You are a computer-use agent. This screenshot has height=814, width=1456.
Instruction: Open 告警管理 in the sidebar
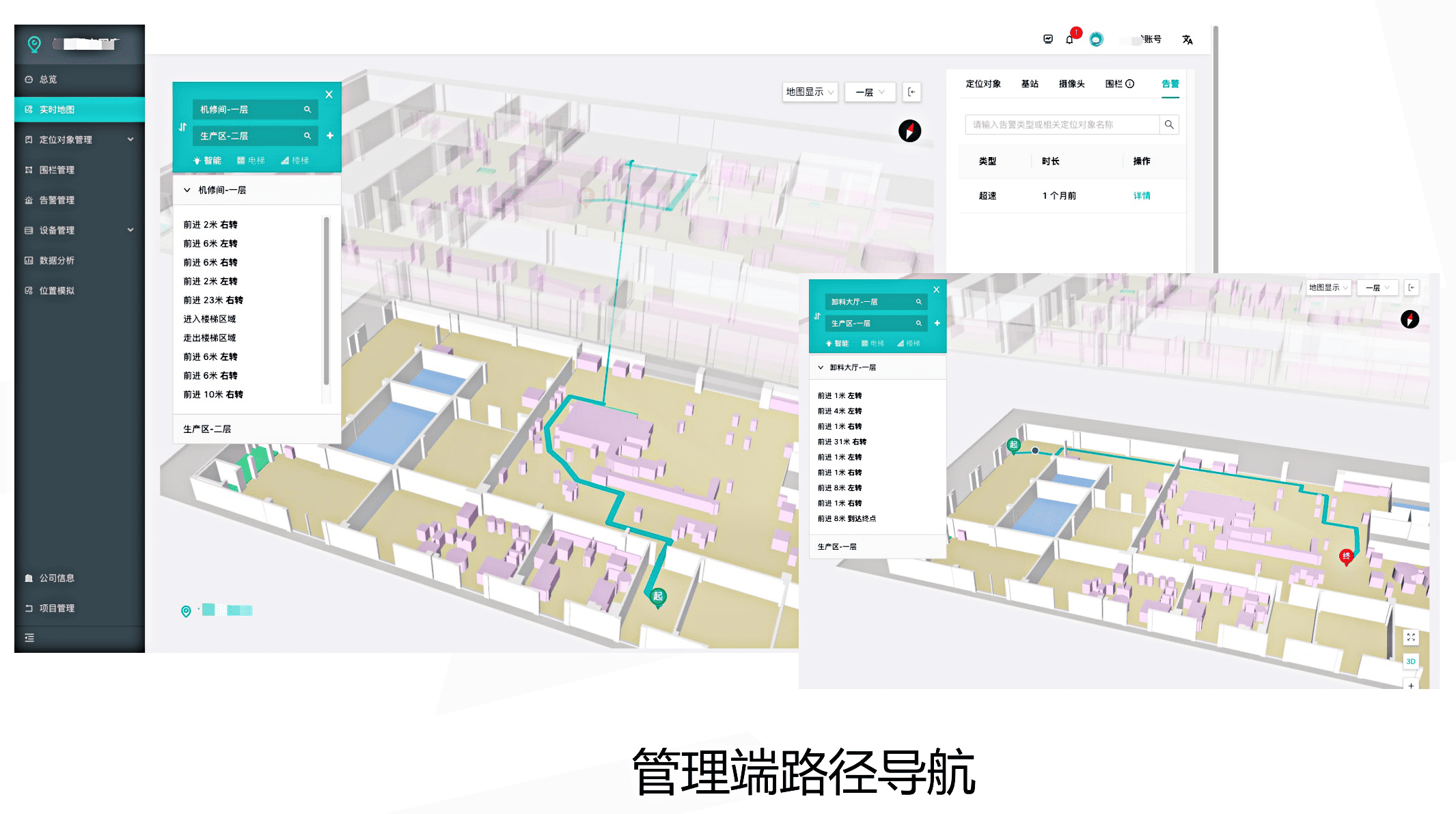click(x=57, y=200)
